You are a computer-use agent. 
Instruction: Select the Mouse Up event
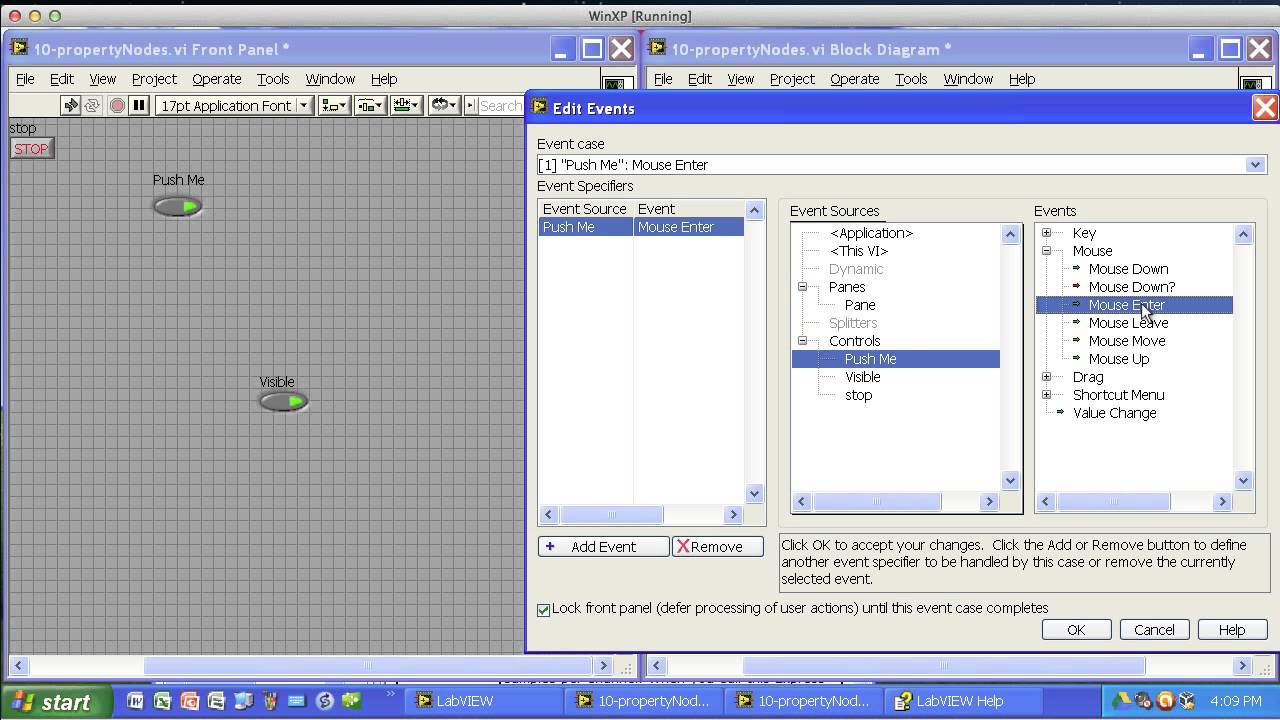click(1118, 359)
